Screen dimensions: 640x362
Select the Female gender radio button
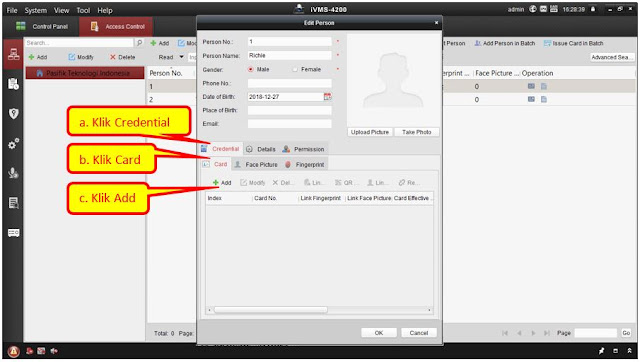(x=295, y=69)
